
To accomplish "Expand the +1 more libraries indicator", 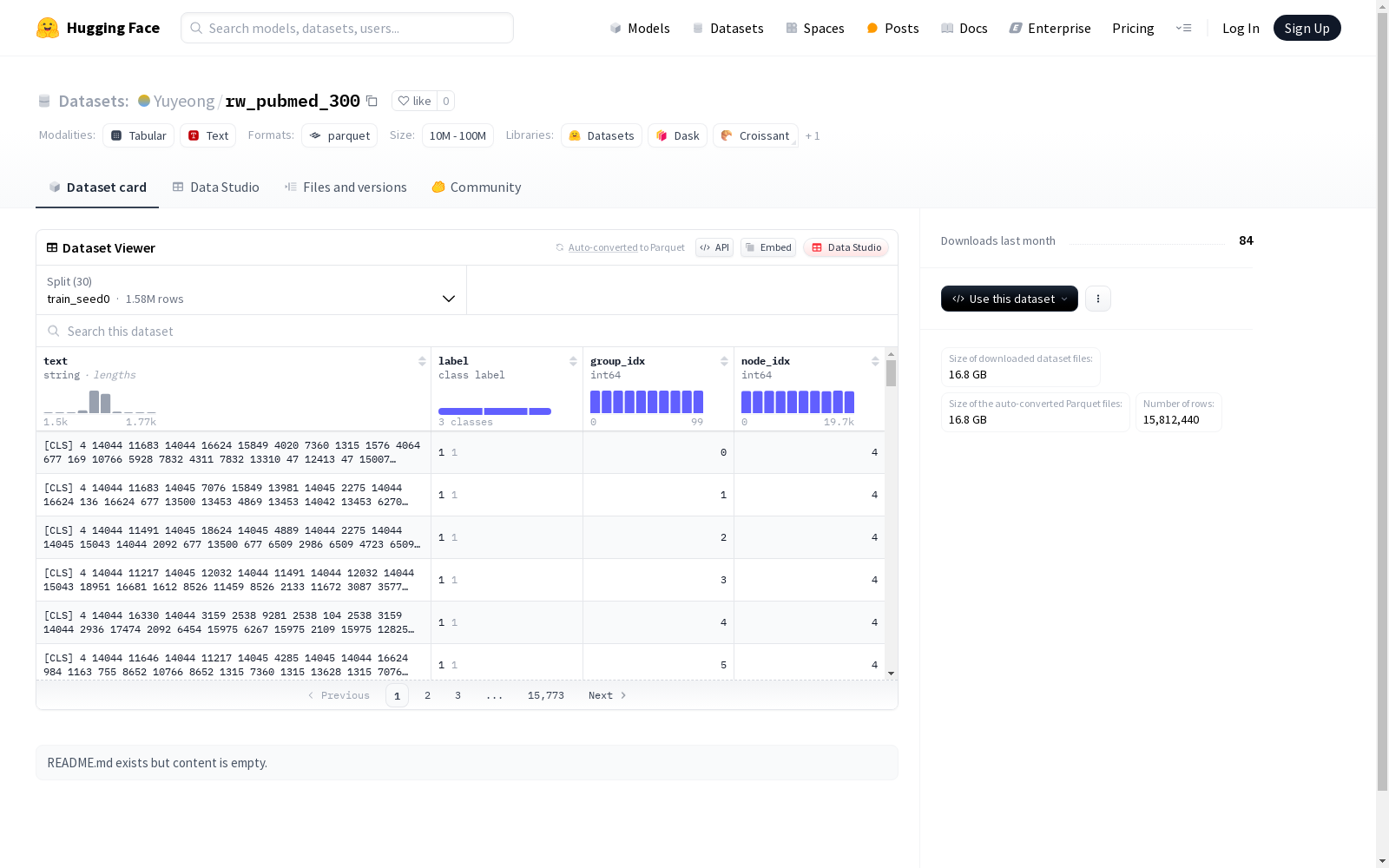I will click(813, 135).
